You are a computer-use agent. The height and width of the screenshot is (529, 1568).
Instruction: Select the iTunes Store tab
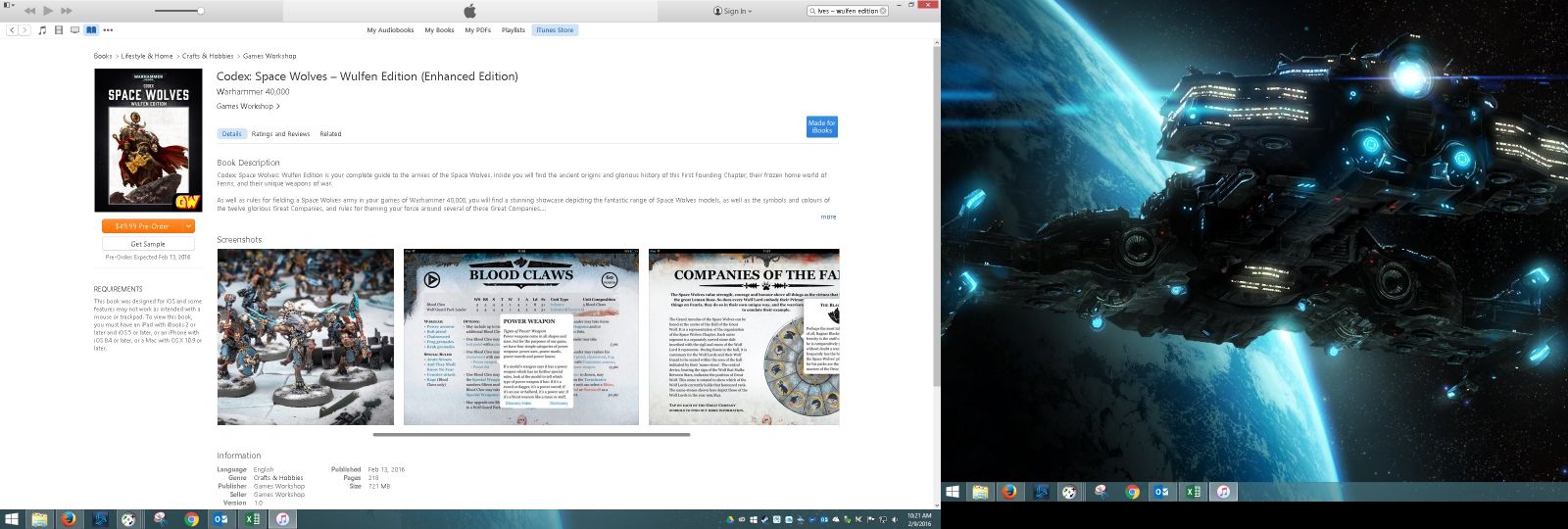[555, 30]
